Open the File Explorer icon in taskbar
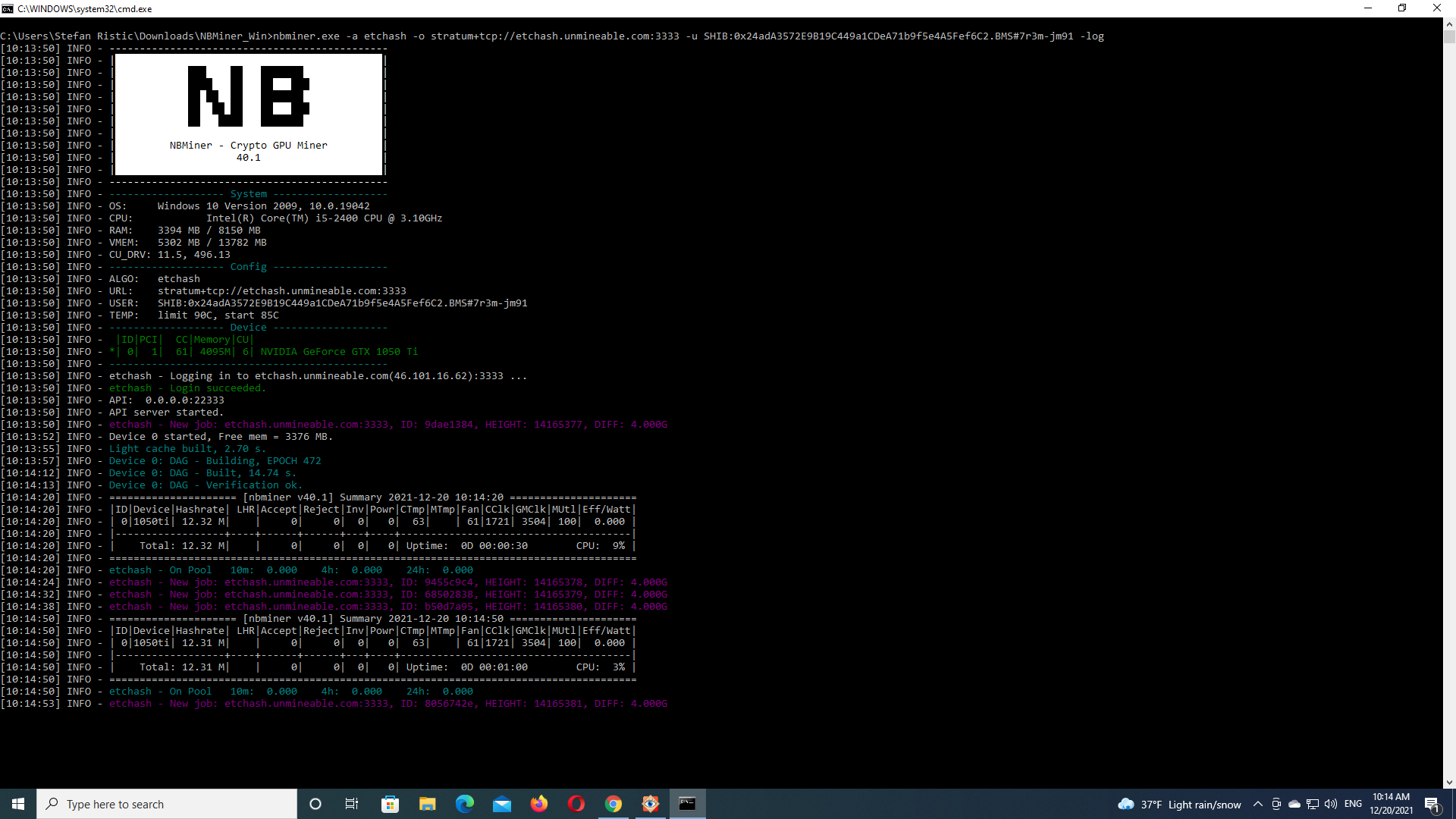The width and height of the screenshot is (1456, 819). click(427, 804)
